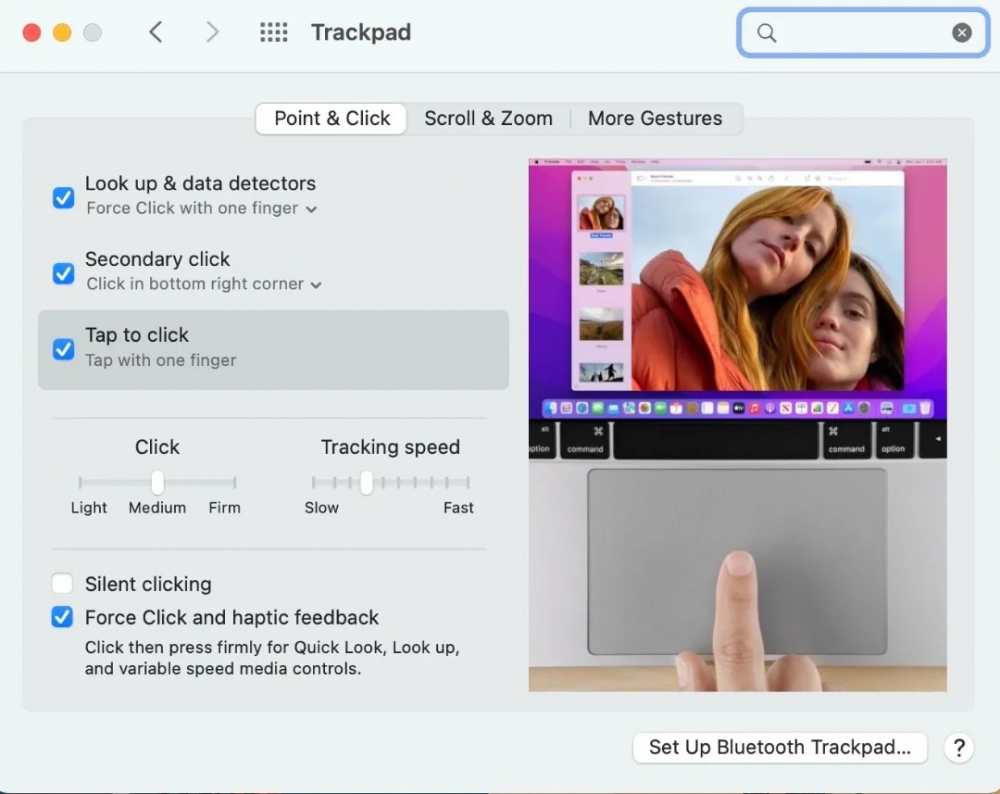Switch to the More Gestures tab

point(654,118)
